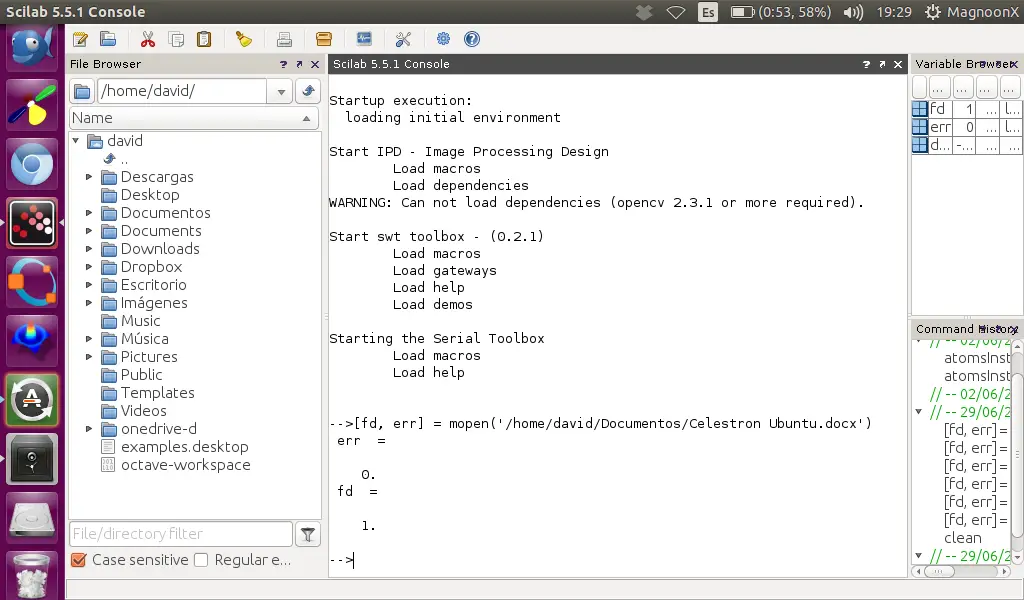Close the File Browser panel
The image size is (1024, 600).
(x=315, y=64)
